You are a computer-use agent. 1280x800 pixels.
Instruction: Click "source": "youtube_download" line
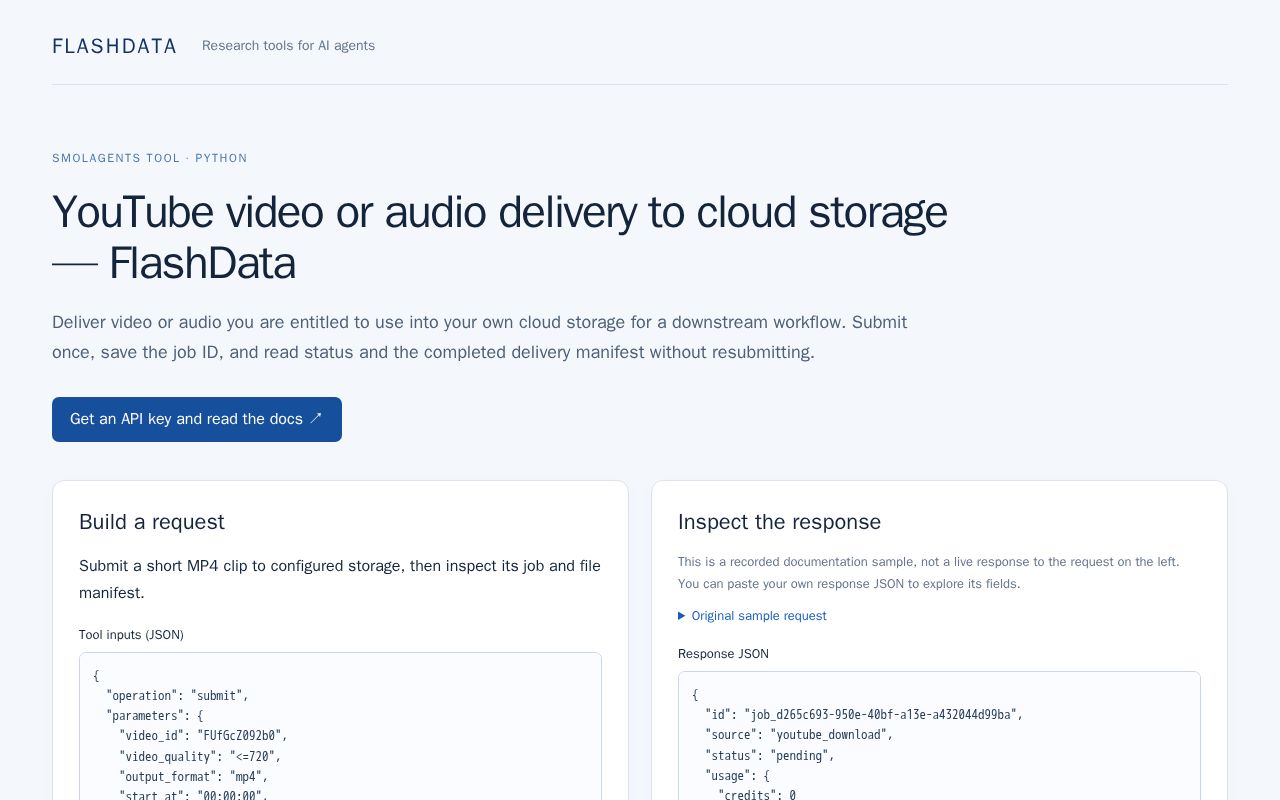coord(799,735)
